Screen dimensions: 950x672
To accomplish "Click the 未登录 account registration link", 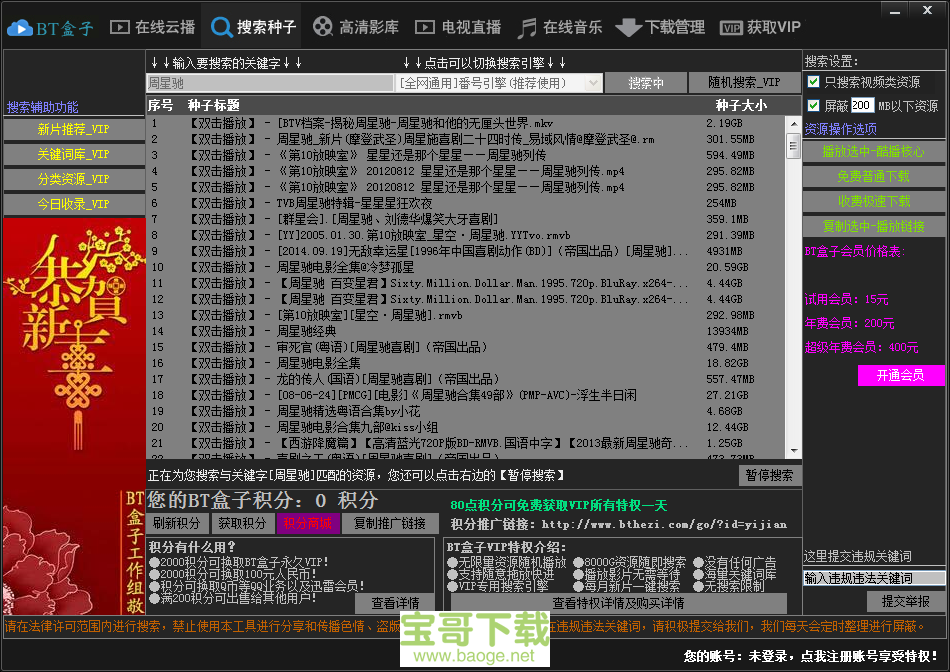I will pos(810,656).
